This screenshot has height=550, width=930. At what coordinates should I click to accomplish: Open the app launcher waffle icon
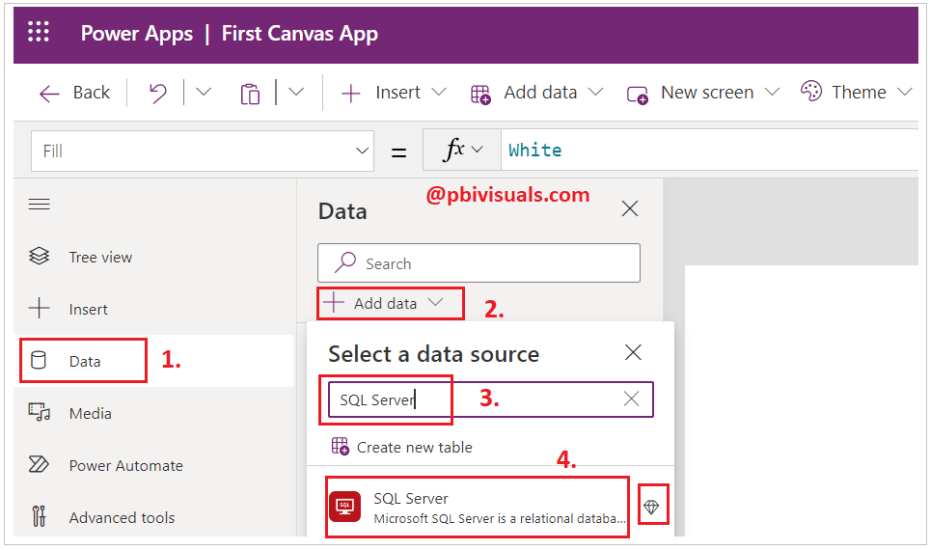tap(39, 31)
